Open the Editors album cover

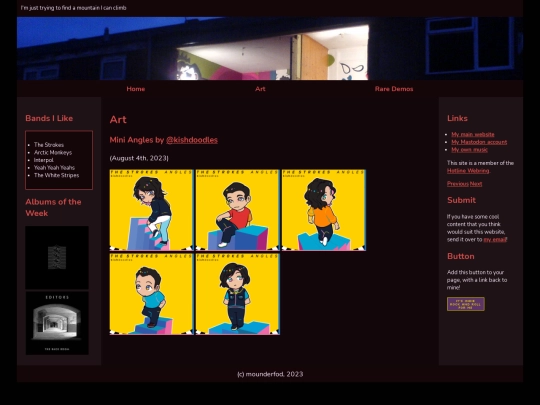point(57,323)
